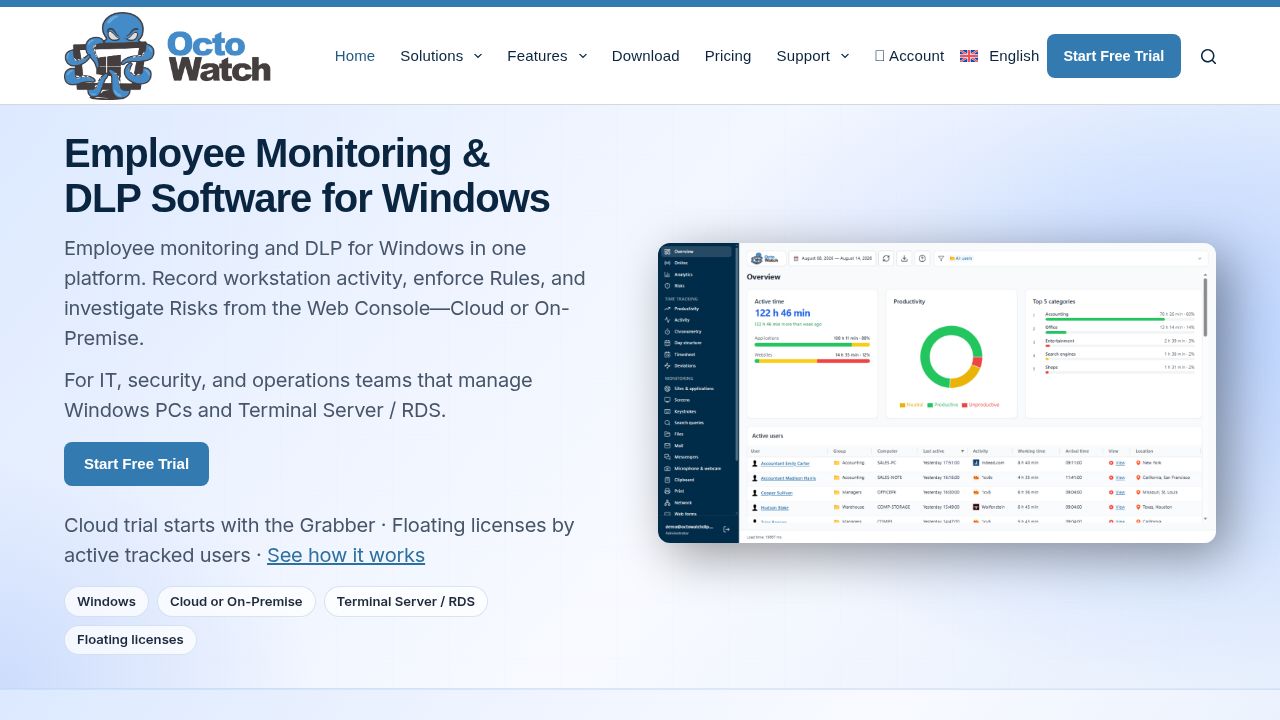Viewport: 1280px width, 720px height.
Task: Click the heading Employee Monitoring & DLP Software
Action: coord(307,176)
